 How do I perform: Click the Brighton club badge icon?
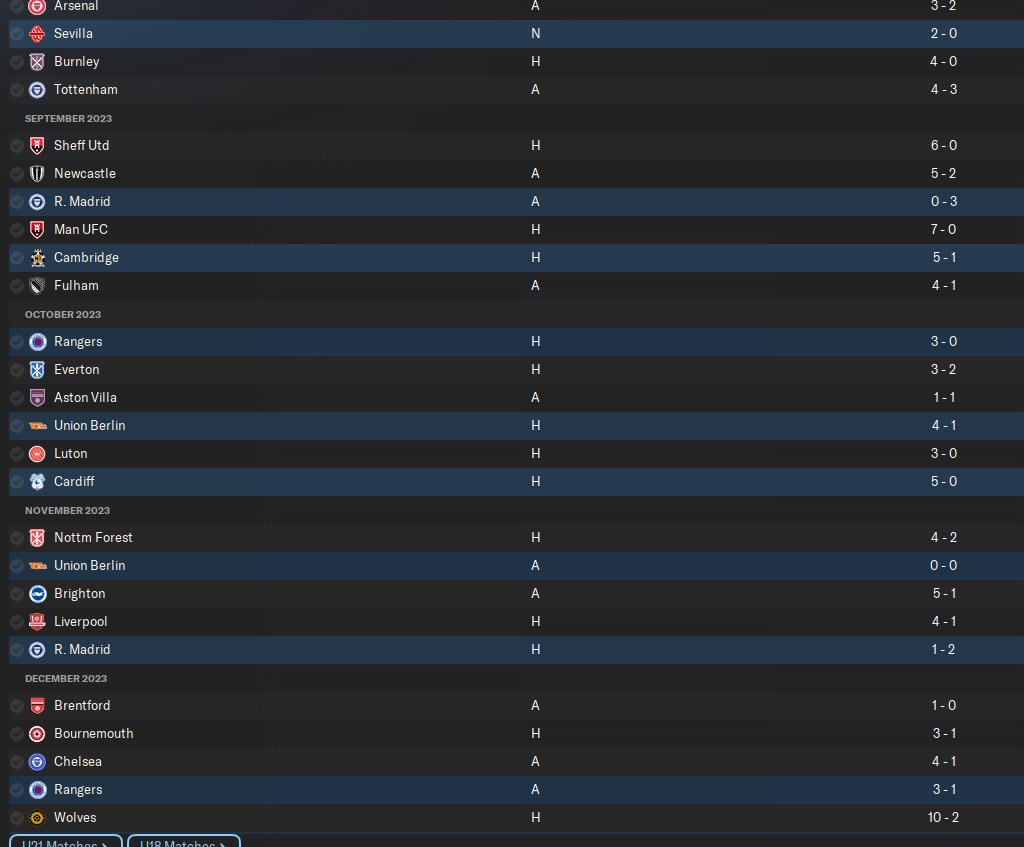tap(37, 594)
